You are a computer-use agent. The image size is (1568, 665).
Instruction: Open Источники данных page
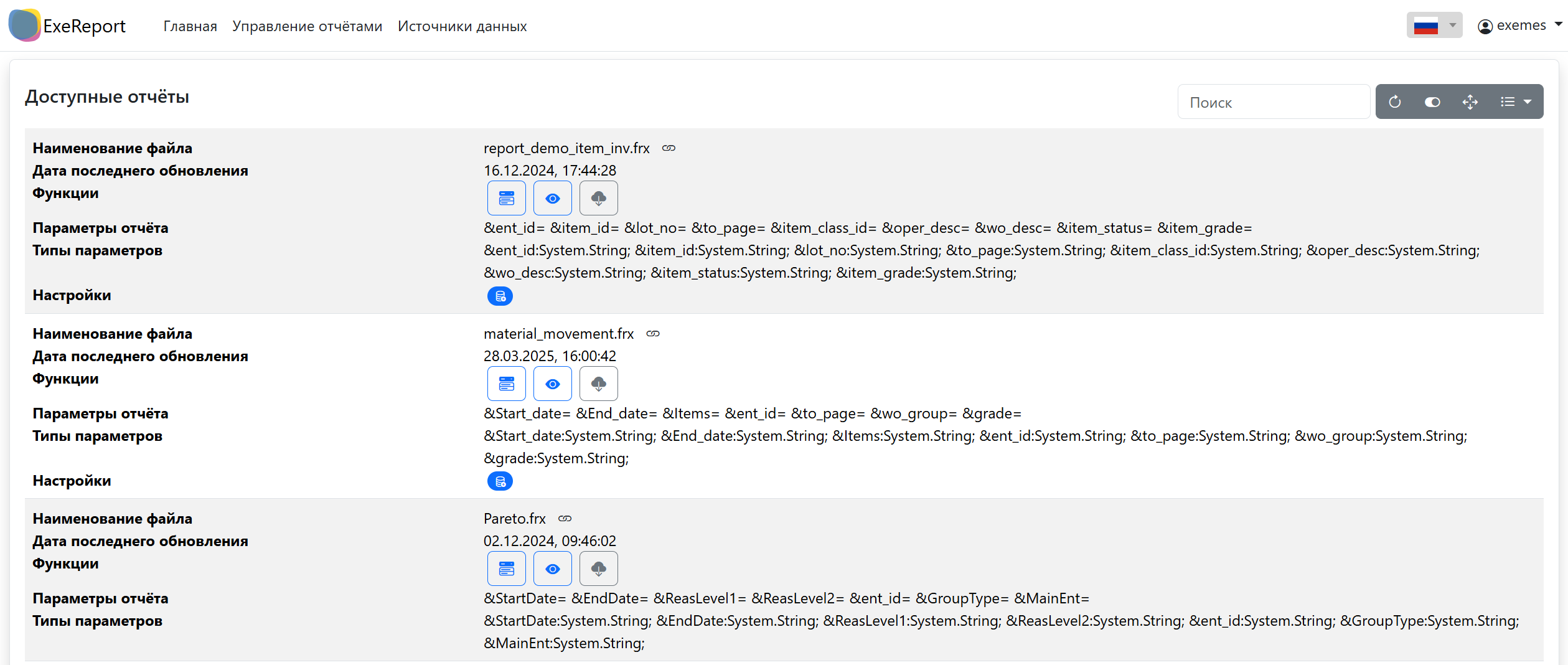(462, 26)
